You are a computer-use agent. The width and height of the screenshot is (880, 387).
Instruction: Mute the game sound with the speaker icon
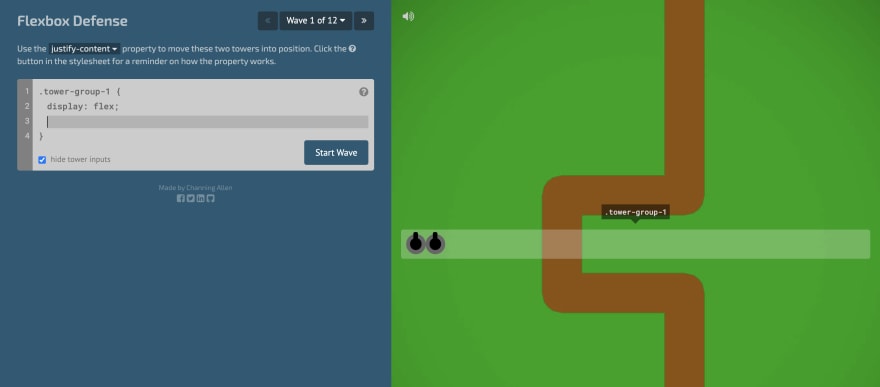click(408, 16)
